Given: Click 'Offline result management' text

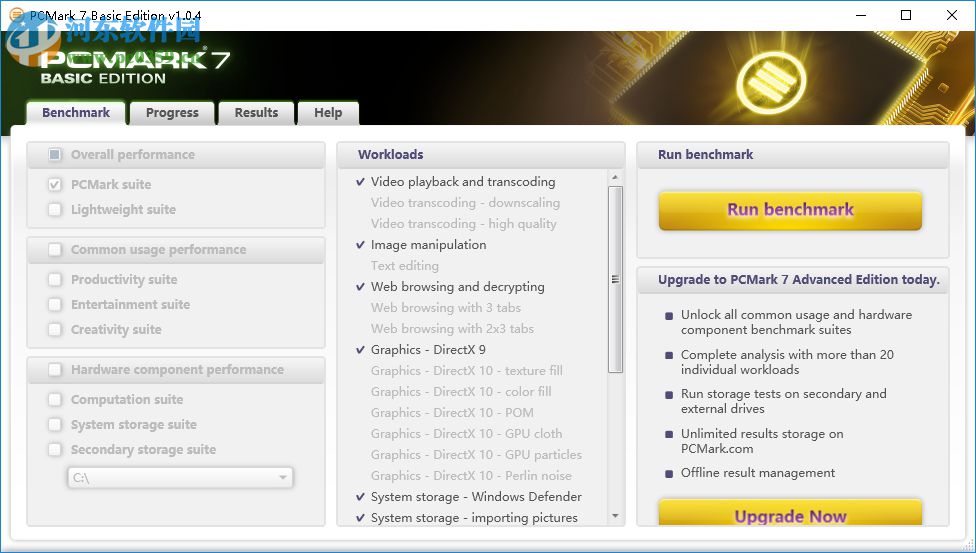Looking at the screenshot, I should pos(758,473).
